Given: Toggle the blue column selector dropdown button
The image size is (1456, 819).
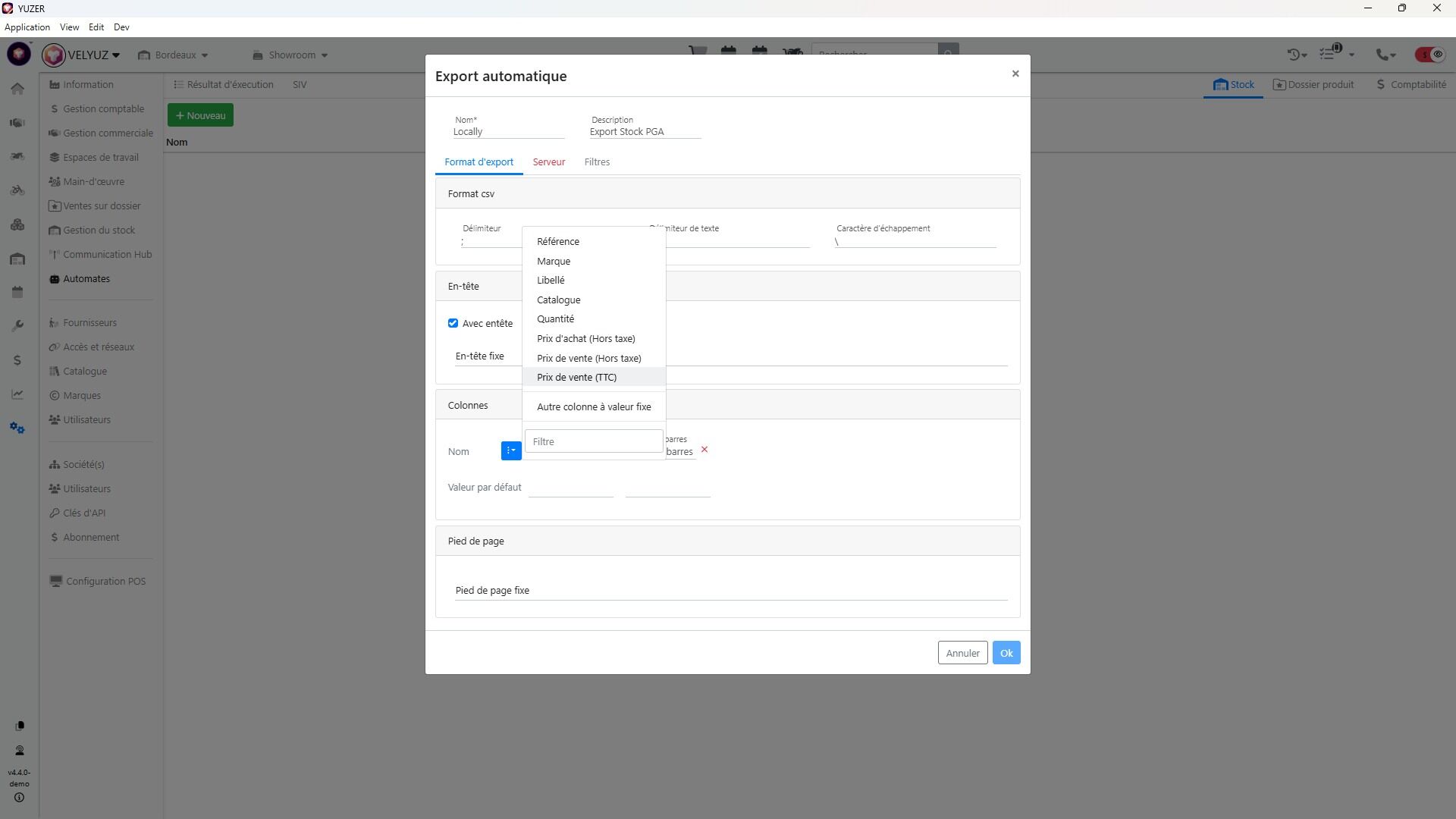Looking at the screenshot, I should (x=511, y=450).
